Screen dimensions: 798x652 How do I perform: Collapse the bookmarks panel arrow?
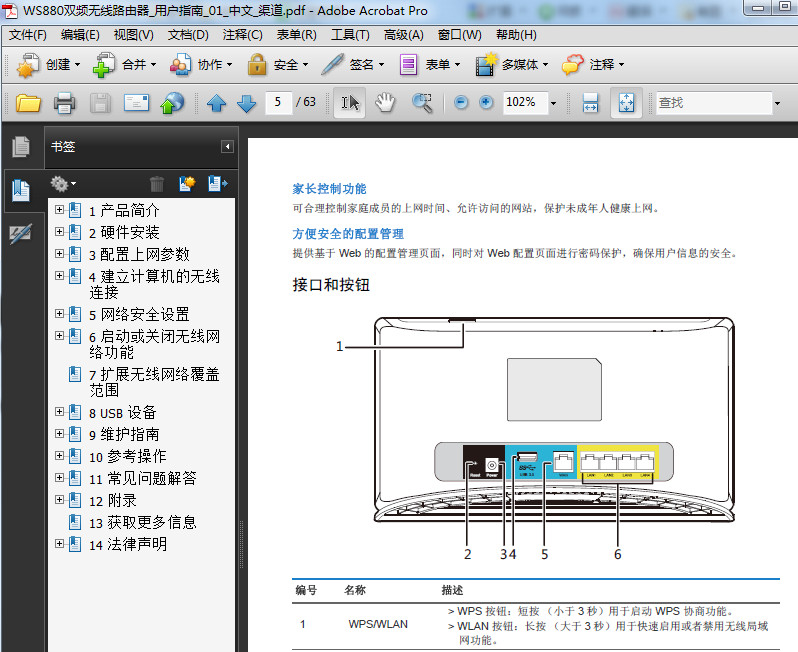click(227, 147)
